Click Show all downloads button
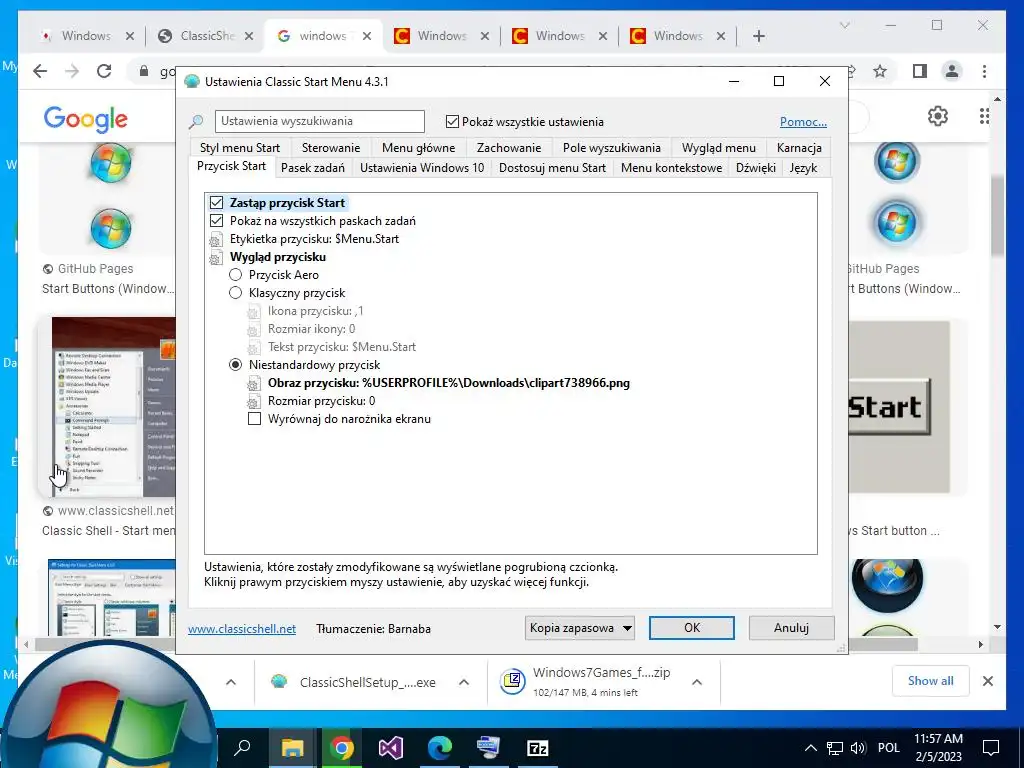The image size is (1024, 768). [931, 681]
